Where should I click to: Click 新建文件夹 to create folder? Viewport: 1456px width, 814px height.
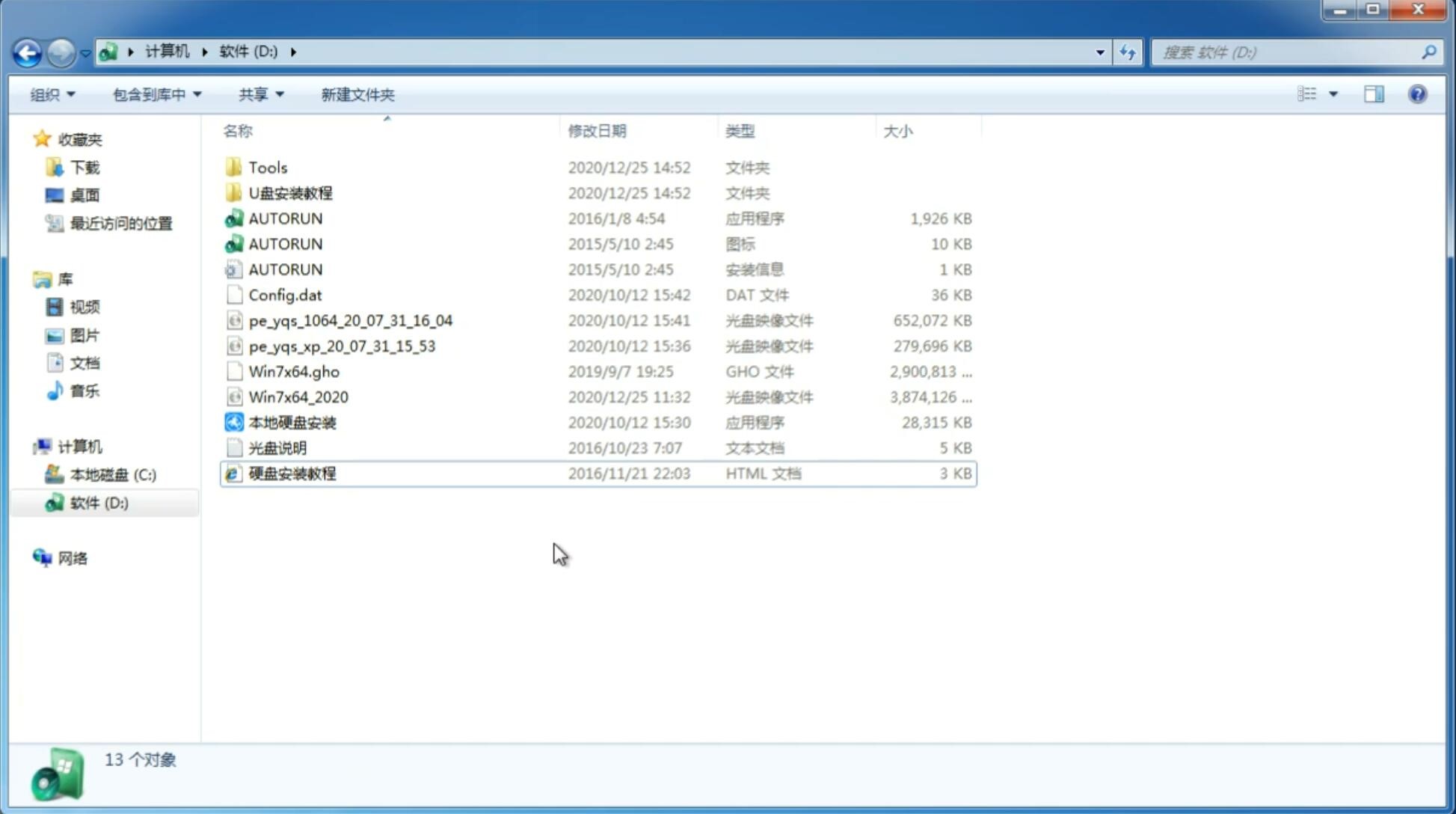click(357, 94)
